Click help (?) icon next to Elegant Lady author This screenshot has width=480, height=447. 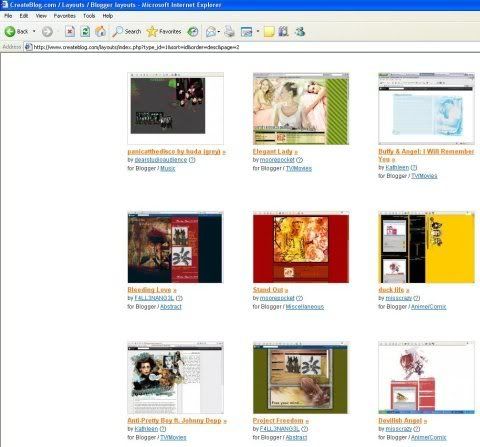(299, 160)
